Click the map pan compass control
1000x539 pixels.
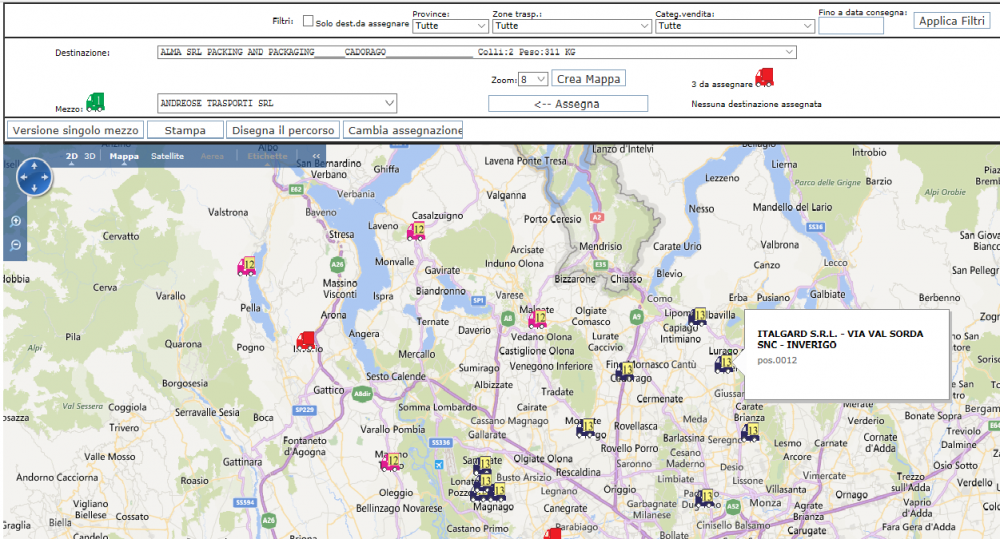(x=34, y=177)
